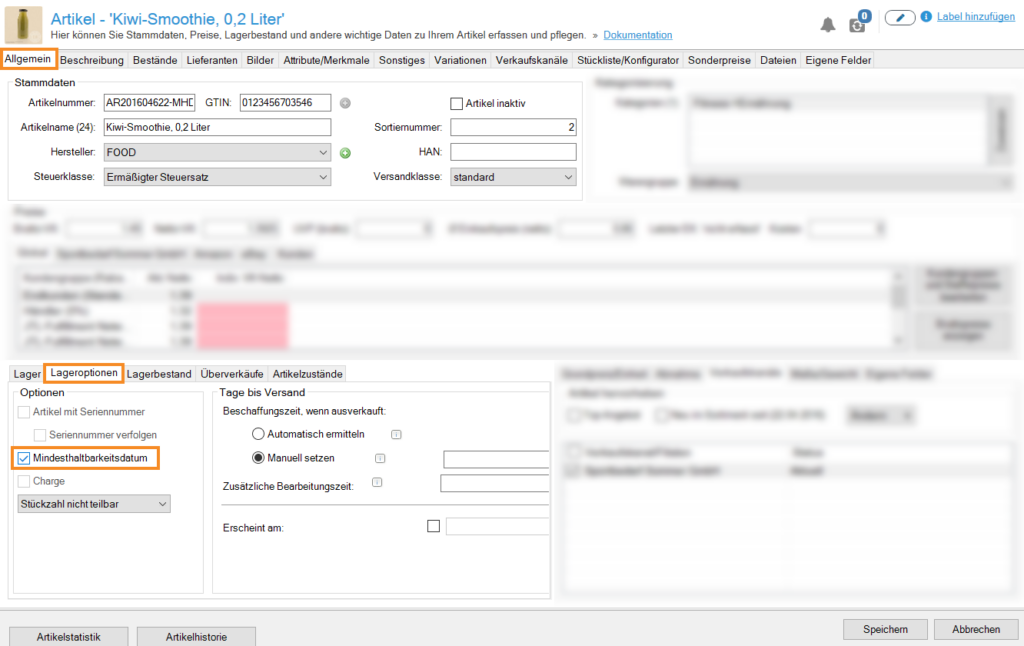
Task: Enable the Artikel inaktiv checkbox
Action: pos(457,103)
